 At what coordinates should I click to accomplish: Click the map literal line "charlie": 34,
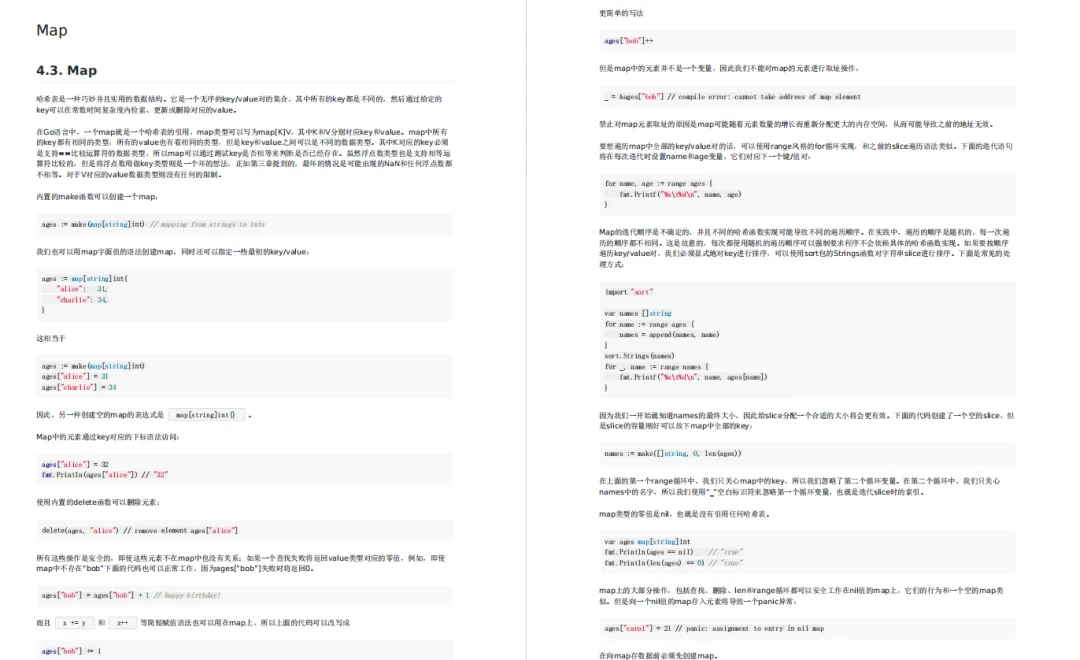pyautogui.click(x=82, y=300)
